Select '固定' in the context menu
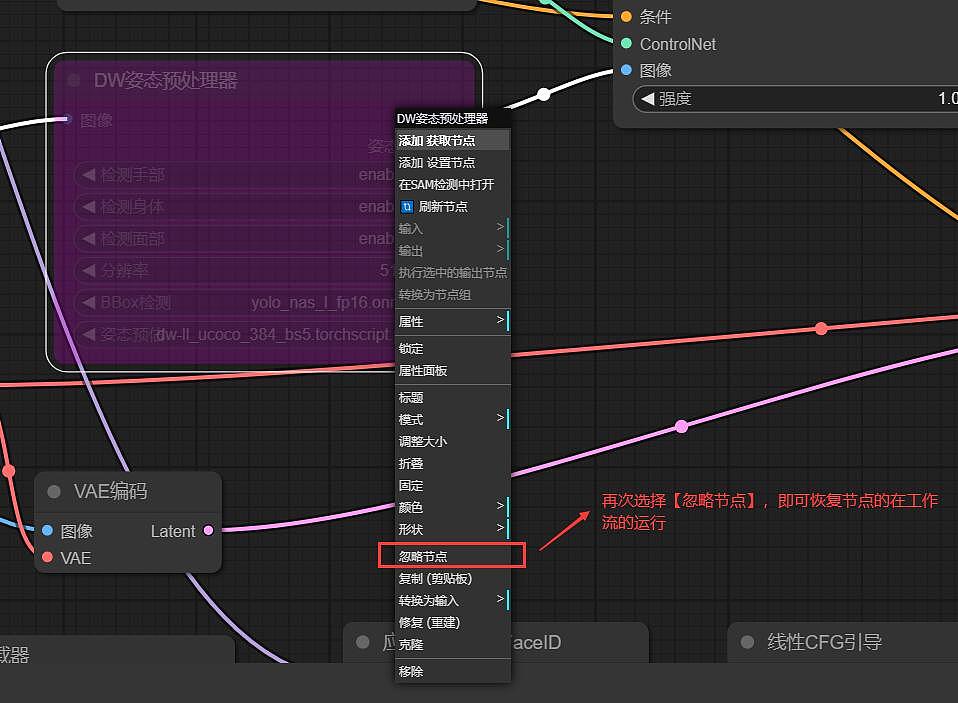The width and height of the screenshot is (958, 703). 452,485
